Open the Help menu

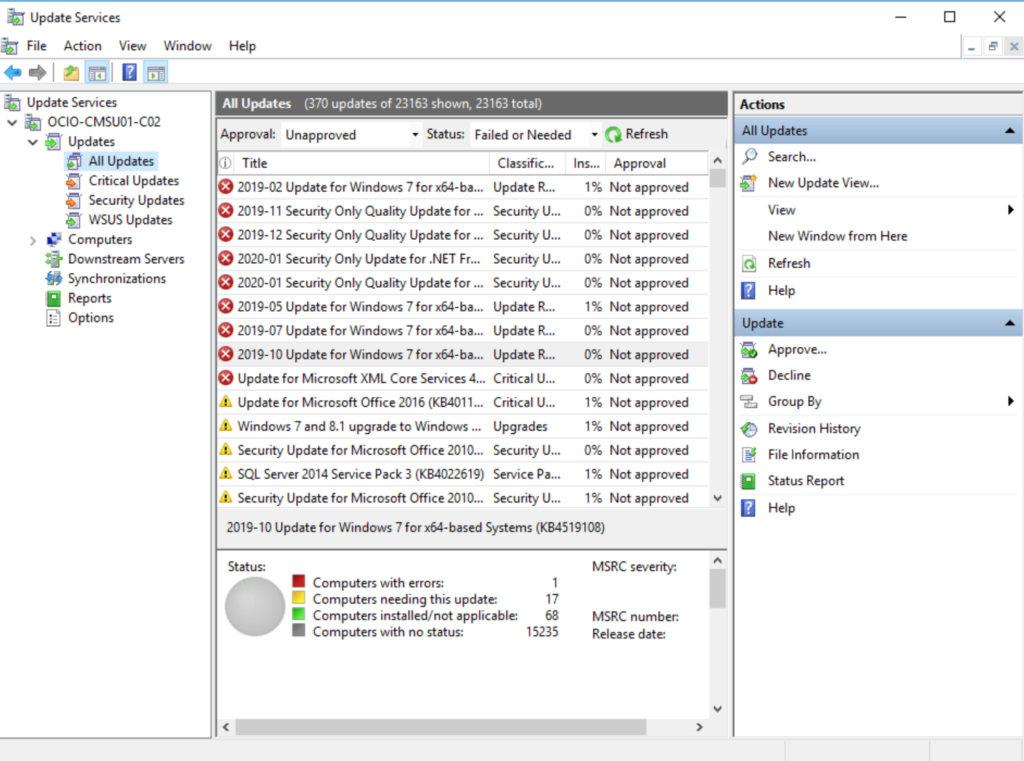242,46
